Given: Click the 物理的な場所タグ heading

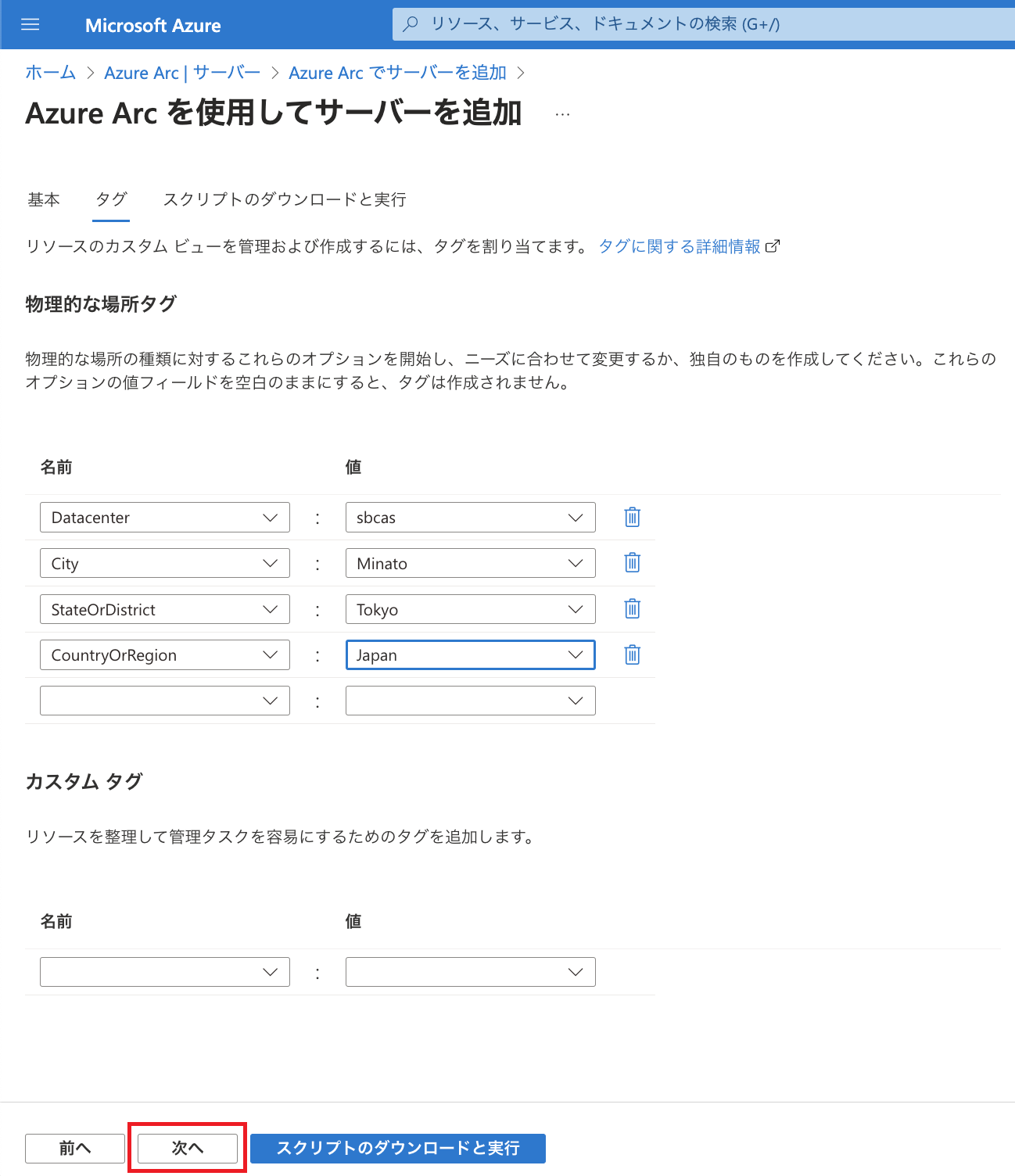Looking at the screenshot, I should (101, 304).
